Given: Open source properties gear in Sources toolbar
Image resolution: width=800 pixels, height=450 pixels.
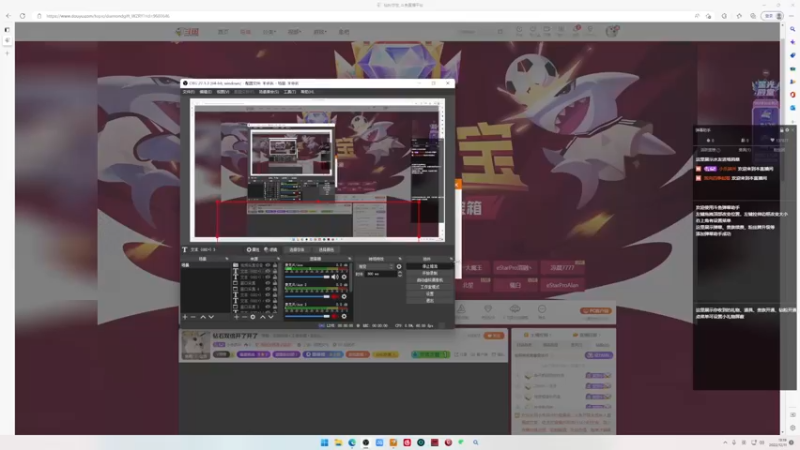Looking at the screenshot, I should 253,317.
